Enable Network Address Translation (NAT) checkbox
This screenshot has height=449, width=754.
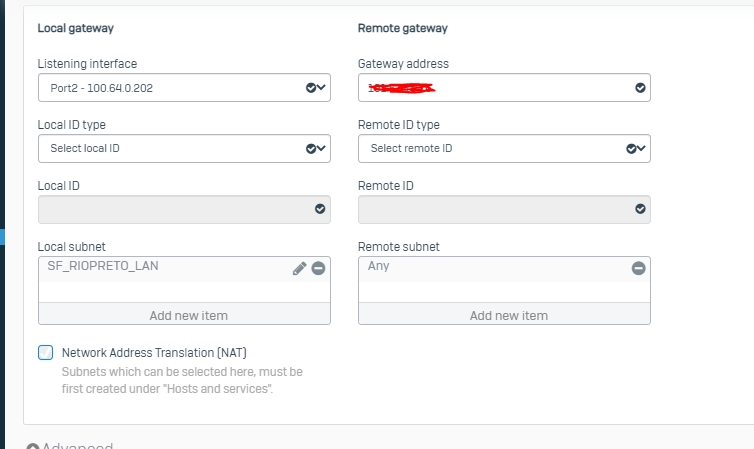coord(46,352)
